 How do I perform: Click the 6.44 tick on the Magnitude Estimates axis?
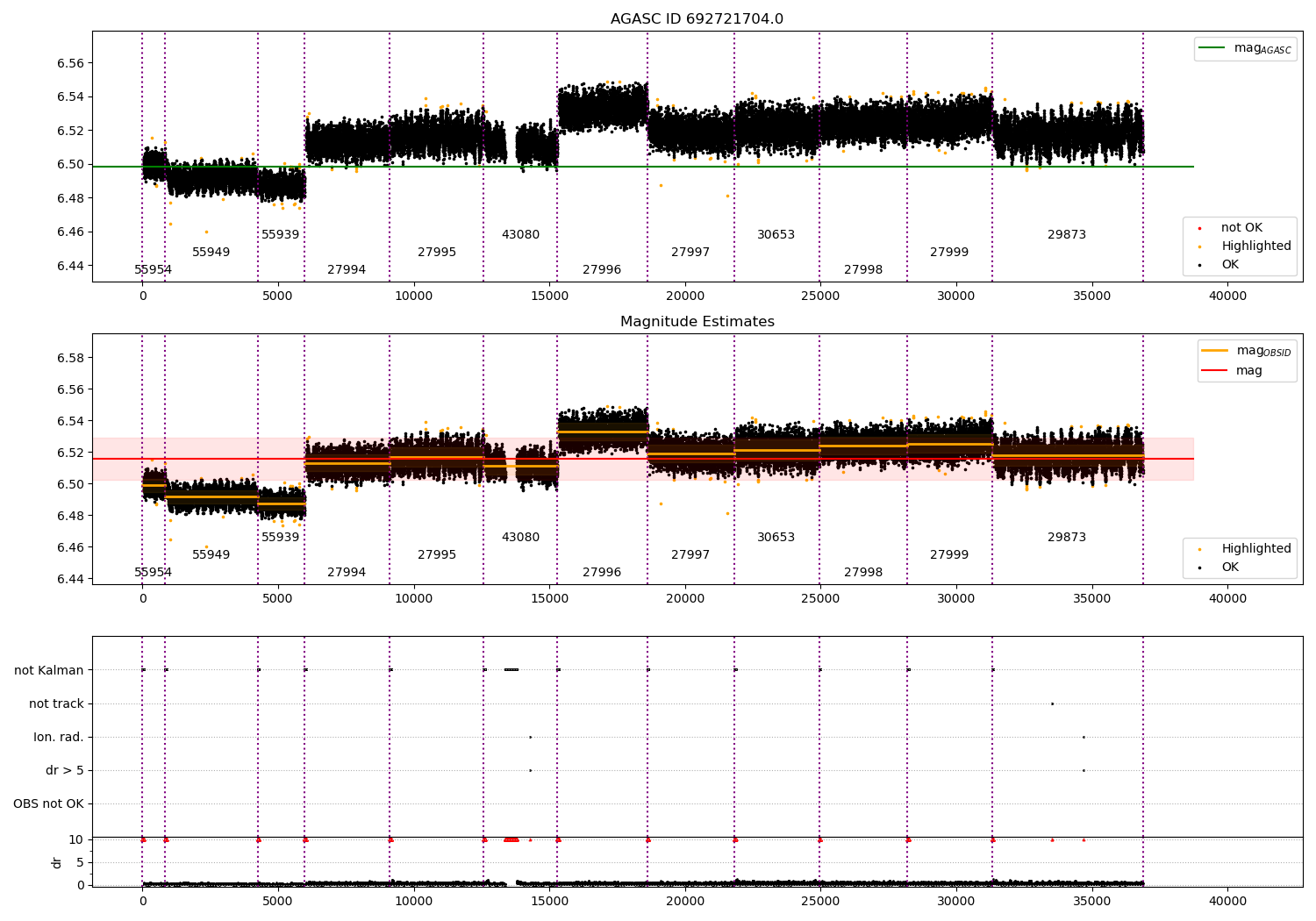click(71, 579)
